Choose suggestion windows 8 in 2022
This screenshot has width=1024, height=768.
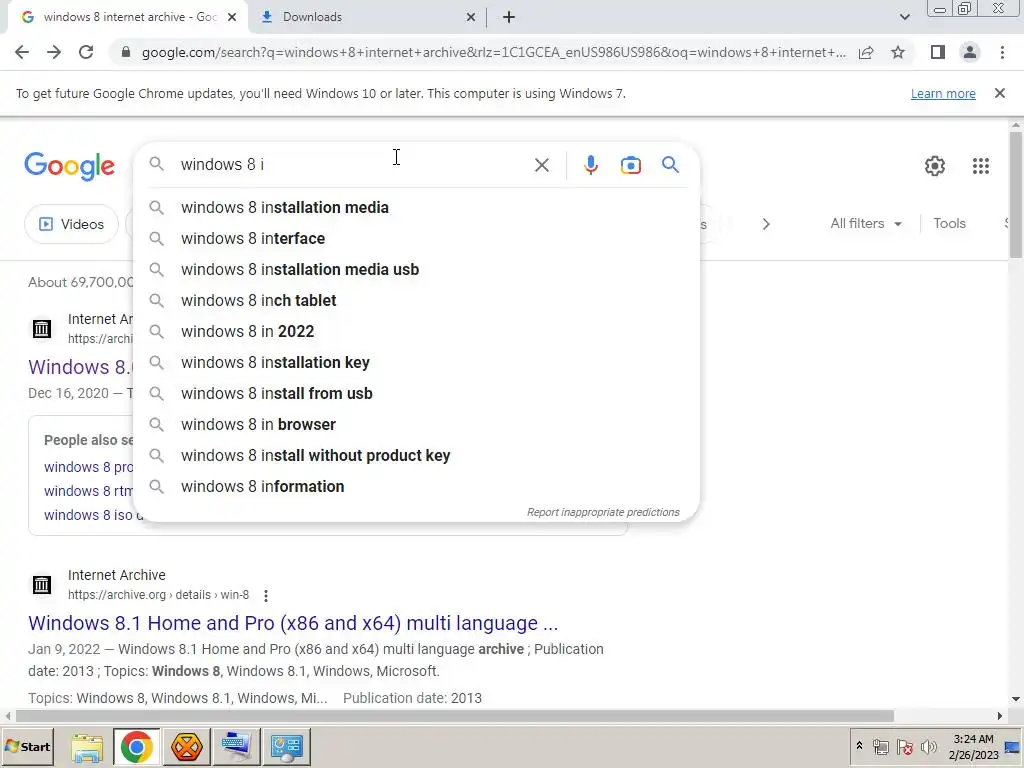(416, 331)
